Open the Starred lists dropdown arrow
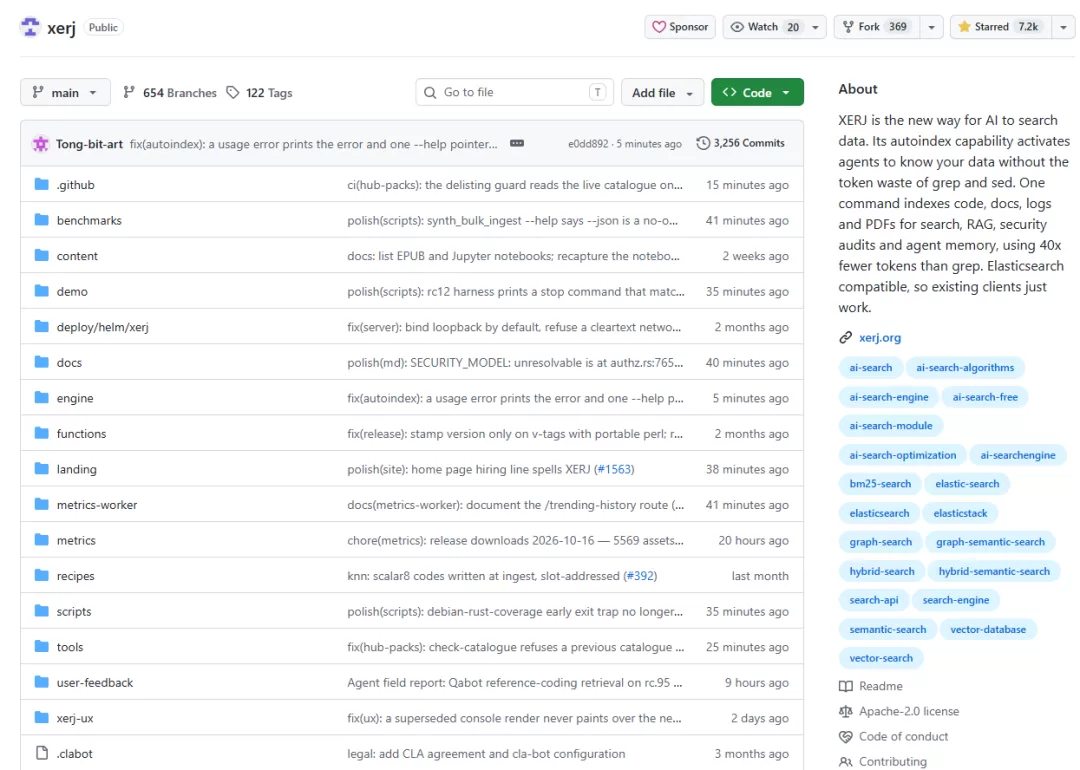 pyautogui.click(x=1063, y=27)
